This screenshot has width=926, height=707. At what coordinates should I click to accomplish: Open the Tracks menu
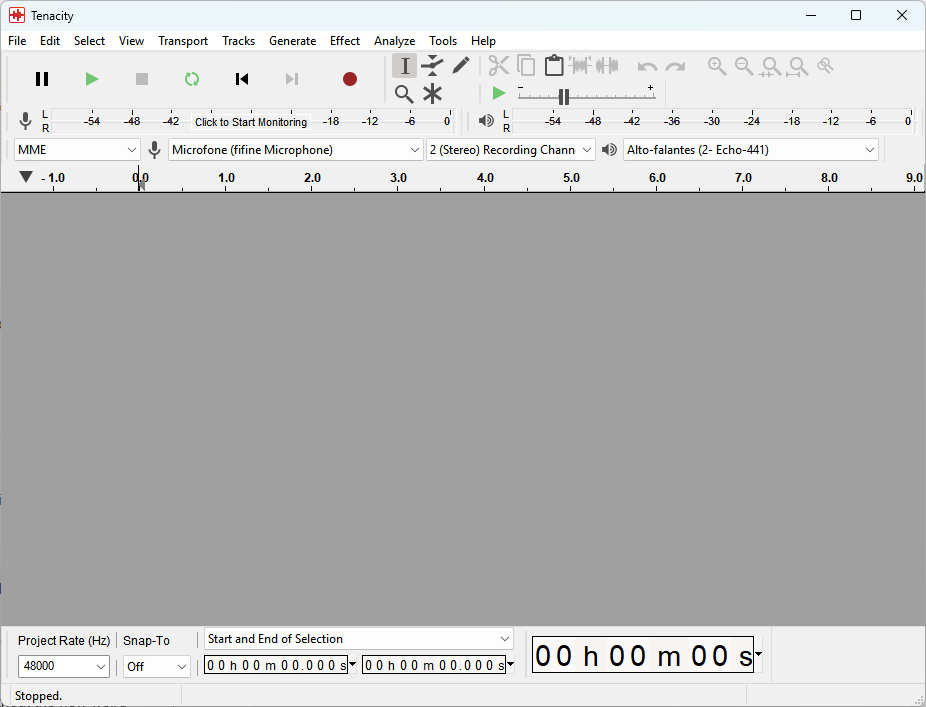coord(239,41)
